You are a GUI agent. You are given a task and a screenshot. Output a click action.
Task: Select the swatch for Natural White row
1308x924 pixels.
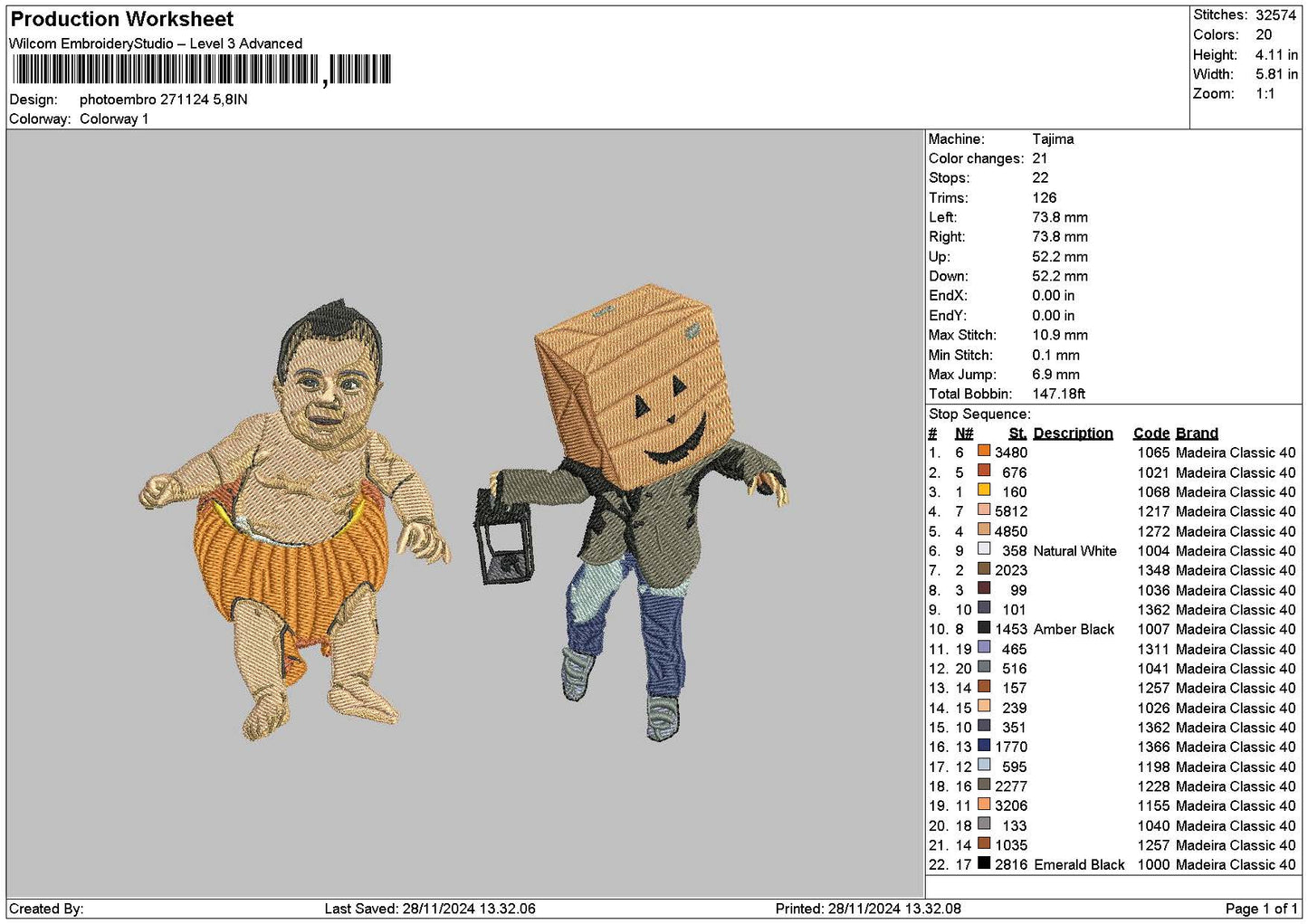tap(983, 548)
